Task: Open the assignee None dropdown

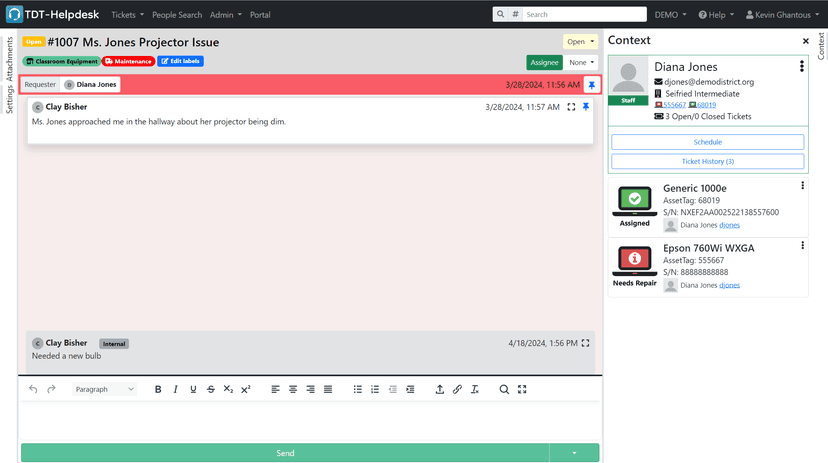Action: [x=580, y=62]
